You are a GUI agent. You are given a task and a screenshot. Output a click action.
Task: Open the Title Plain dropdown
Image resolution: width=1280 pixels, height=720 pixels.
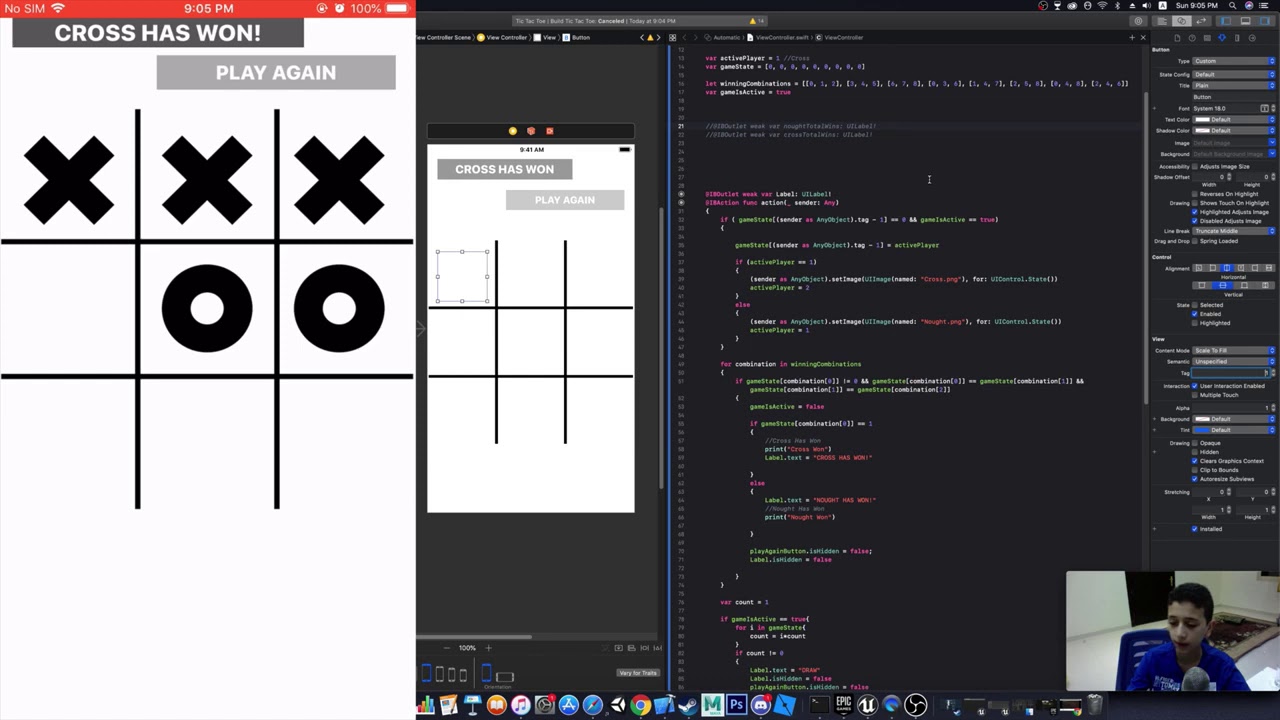(x=1234, y=86)
